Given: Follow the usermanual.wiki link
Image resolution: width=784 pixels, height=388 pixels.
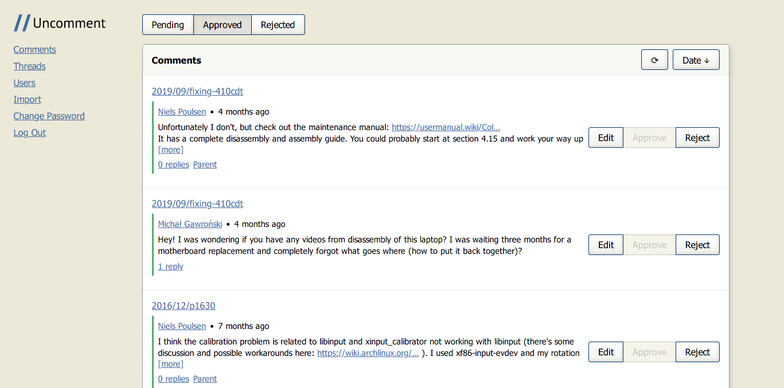Looking at the screenshot, I should pyautogui.click(x=446, y=127).
